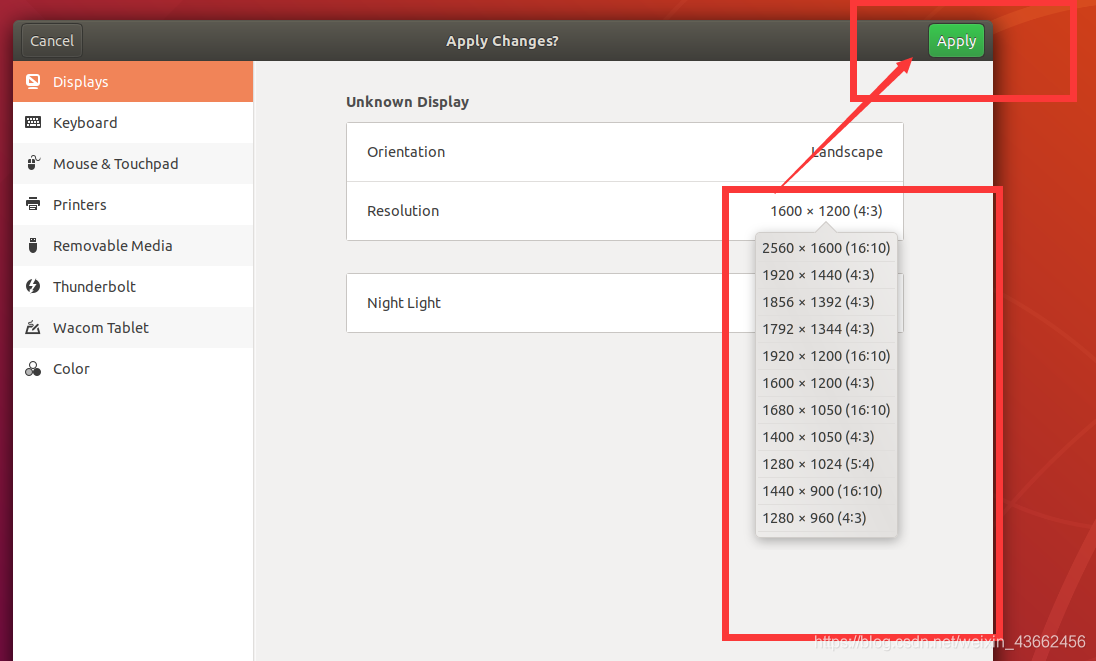Click the Printers icon in sidebar

coord(33,204)
